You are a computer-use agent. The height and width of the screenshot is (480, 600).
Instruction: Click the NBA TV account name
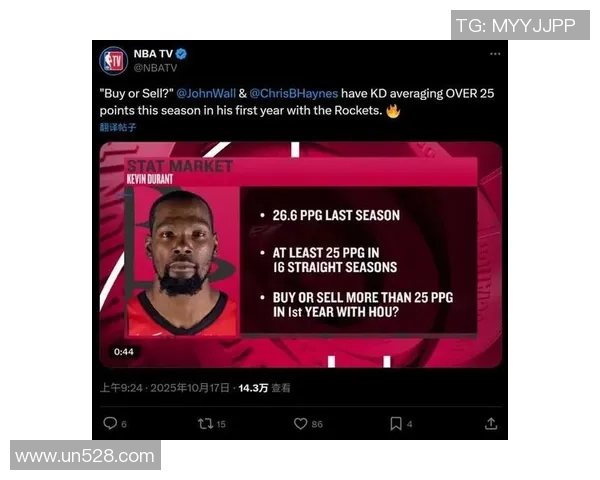click(153, 54)
